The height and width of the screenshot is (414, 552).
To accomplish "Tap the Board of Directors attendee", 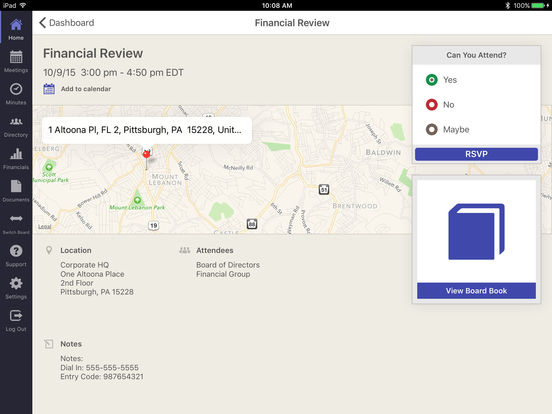I will tap(228, 265).
